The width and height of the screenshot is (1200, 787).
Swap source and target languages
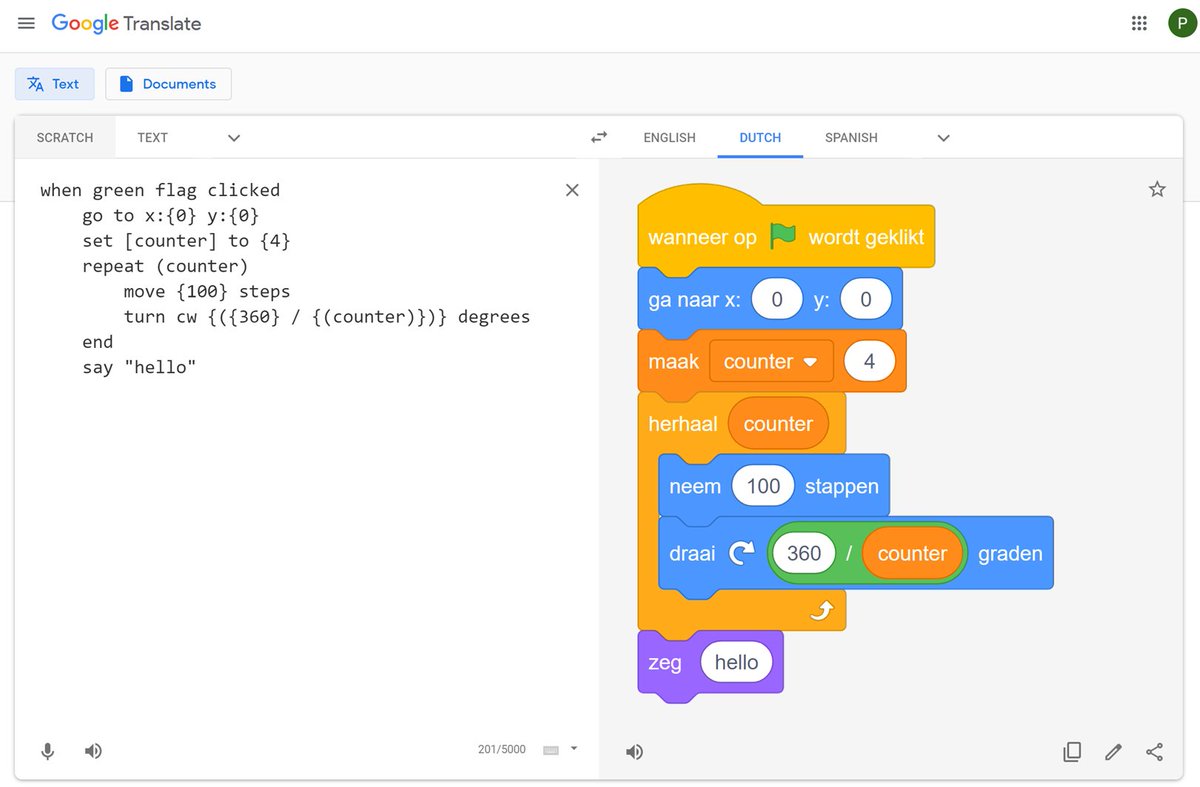click(599, 138)
